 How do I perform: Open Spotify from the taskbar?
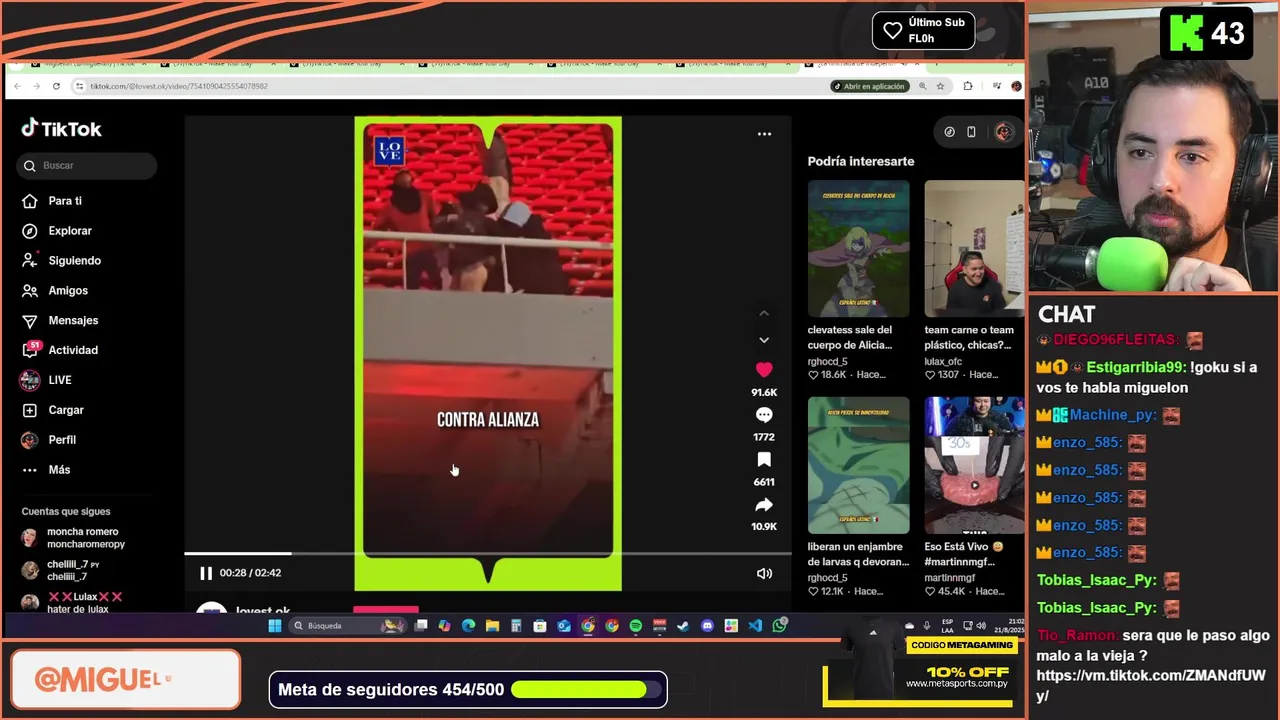tap(636, 626)
